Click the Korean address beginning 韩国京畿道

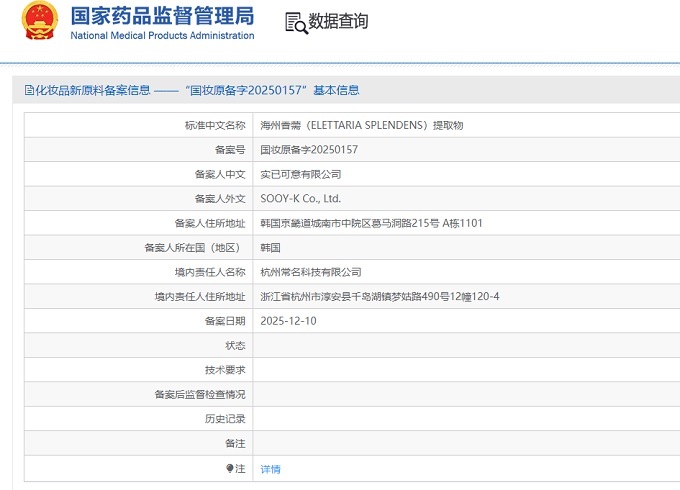[371, 223]
